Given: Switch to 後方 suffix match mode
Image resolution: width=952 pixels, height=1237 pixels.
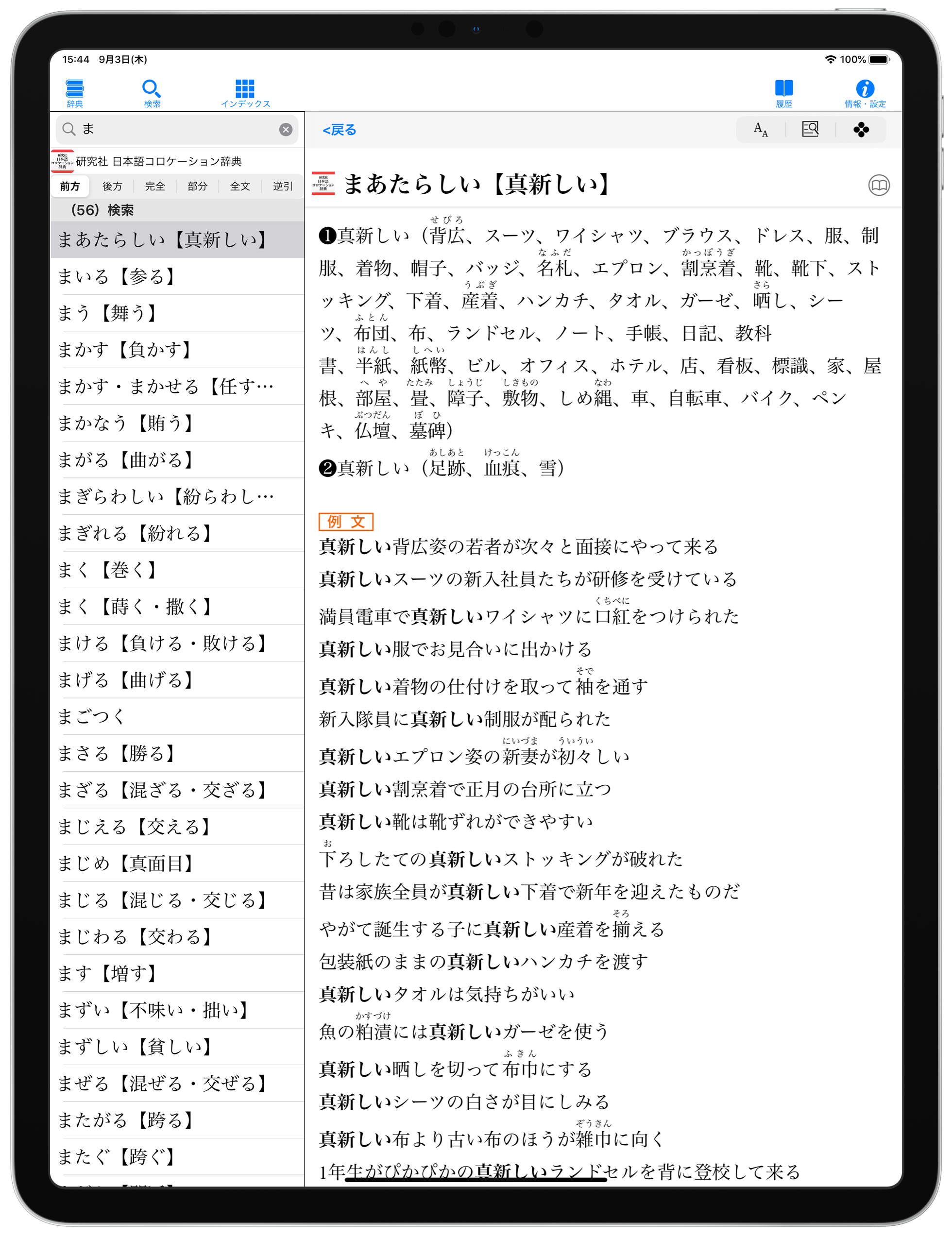Looking at the screenshot, I should tap(112, 186).
